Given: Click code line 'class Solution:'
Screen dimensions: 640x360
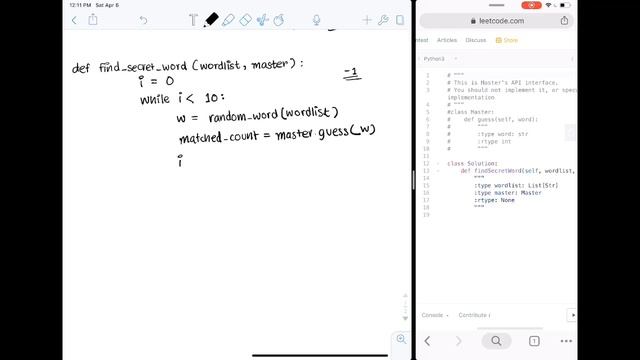Looking at the screenshot, I should coord(472,164).
